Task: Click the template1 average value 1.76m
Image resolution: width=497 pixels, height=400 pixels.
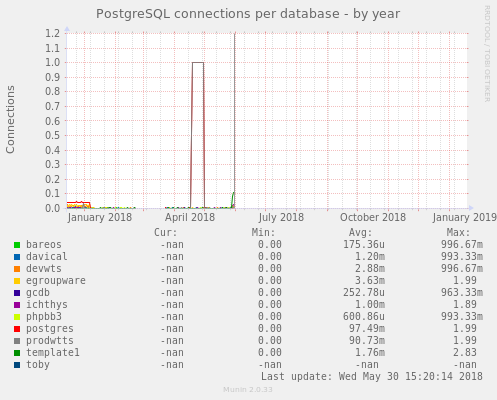Action: pos(370,353)
